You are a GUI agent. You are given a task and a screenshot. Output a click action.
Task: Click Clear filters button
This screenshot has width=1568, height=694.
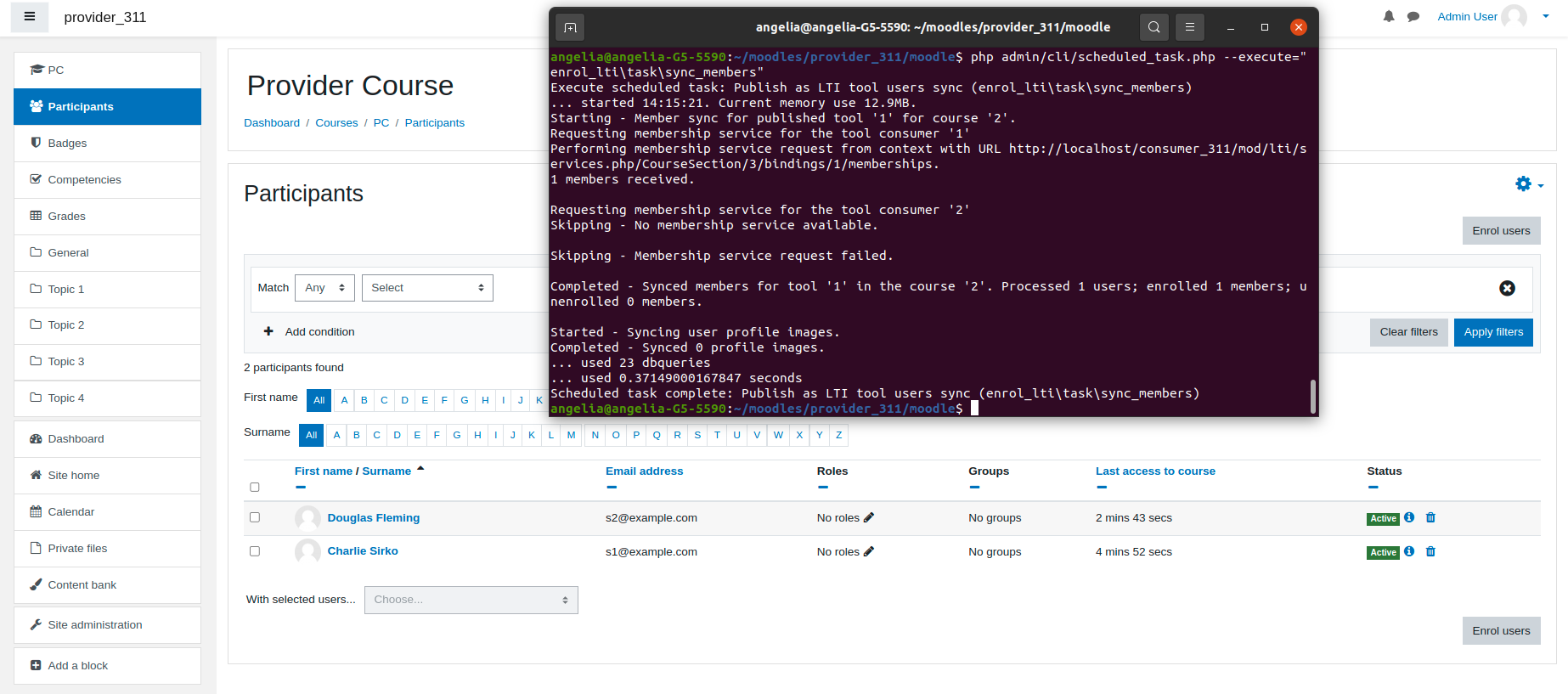click(x=1409, y=332)
